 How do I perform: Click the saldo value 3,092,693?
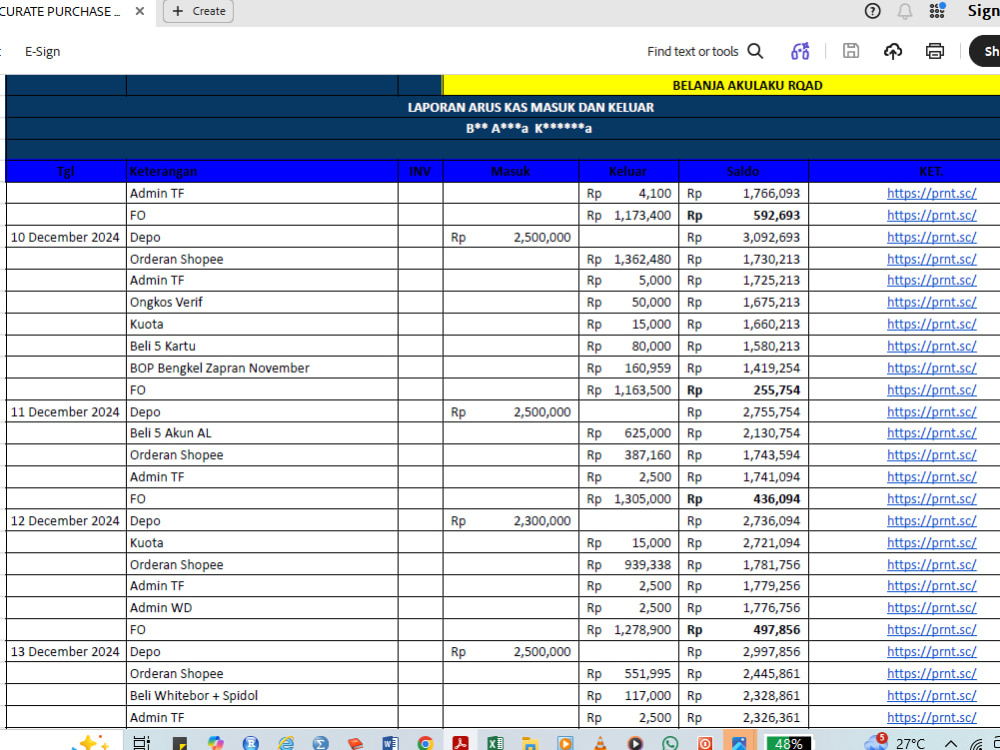pyautogui.click(x=771, y=237)
